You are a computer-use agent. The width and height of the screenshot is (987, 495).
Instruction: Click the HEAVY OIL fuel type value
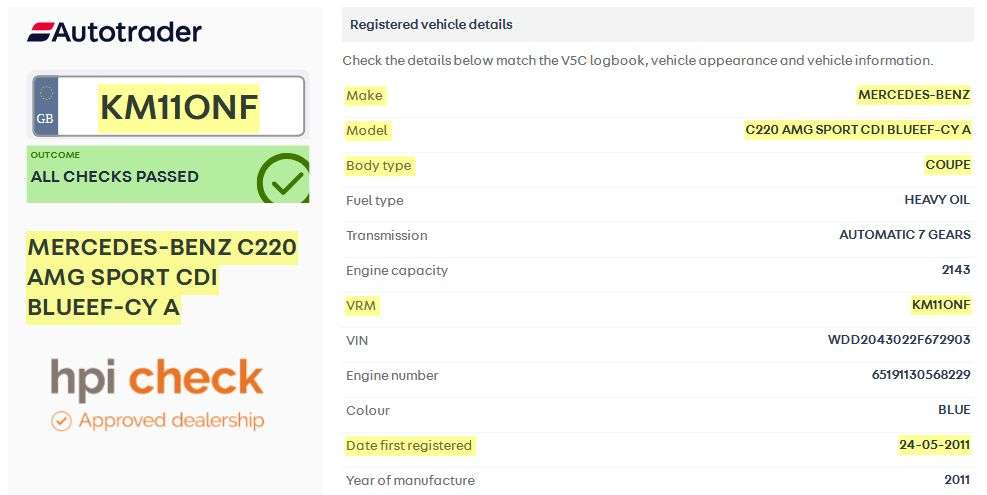[937, 200]
